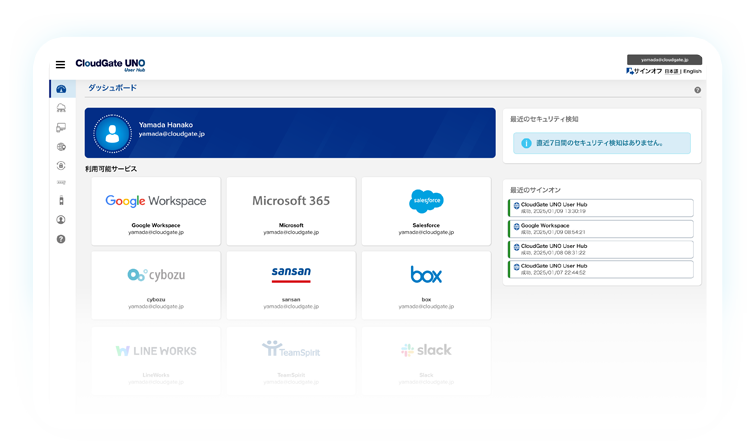The width and height of the screenshot is (750, 447).
Task: Open sign-on entry dated 2025/01/07 22:44:52
Action: [x=601, y=269]
